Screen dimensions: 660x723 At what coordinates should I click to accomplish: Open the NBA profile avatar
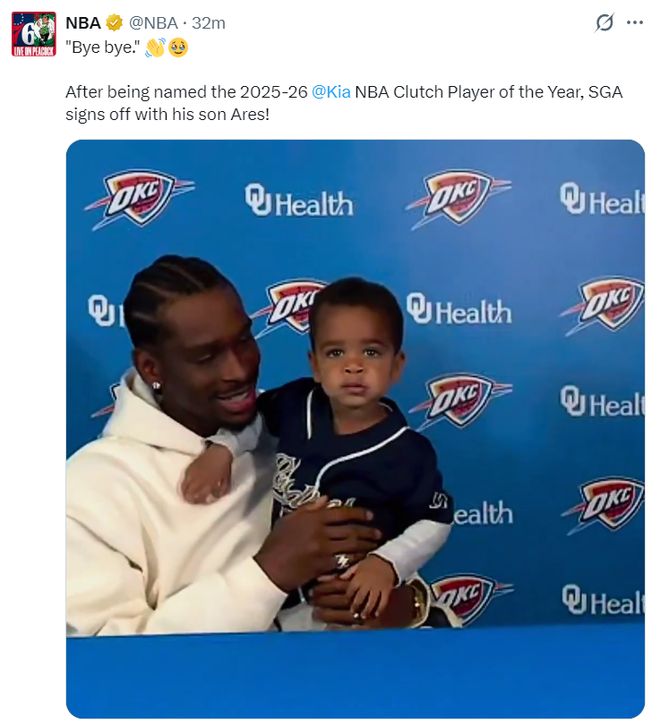point(34,34)
